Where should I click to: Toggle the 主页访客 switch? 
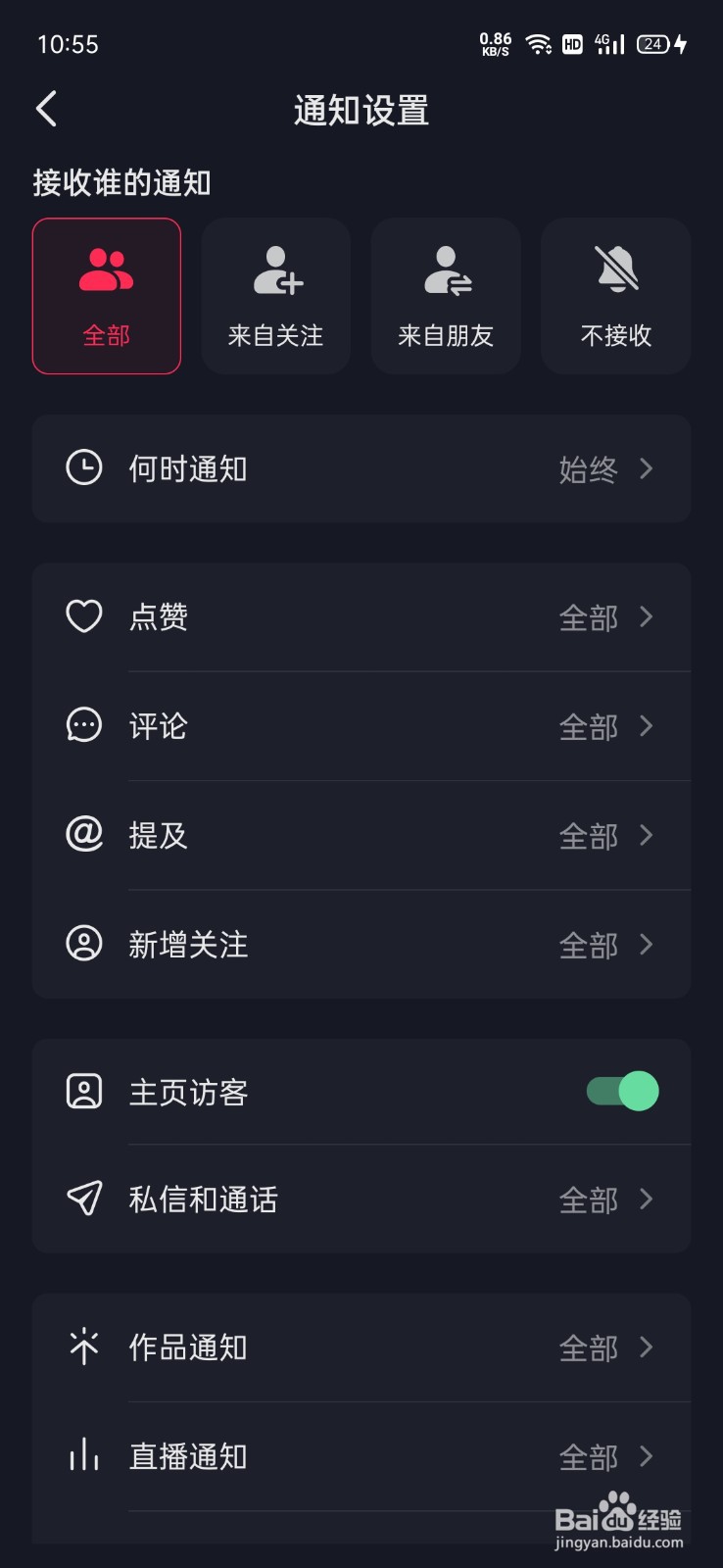622,1091
